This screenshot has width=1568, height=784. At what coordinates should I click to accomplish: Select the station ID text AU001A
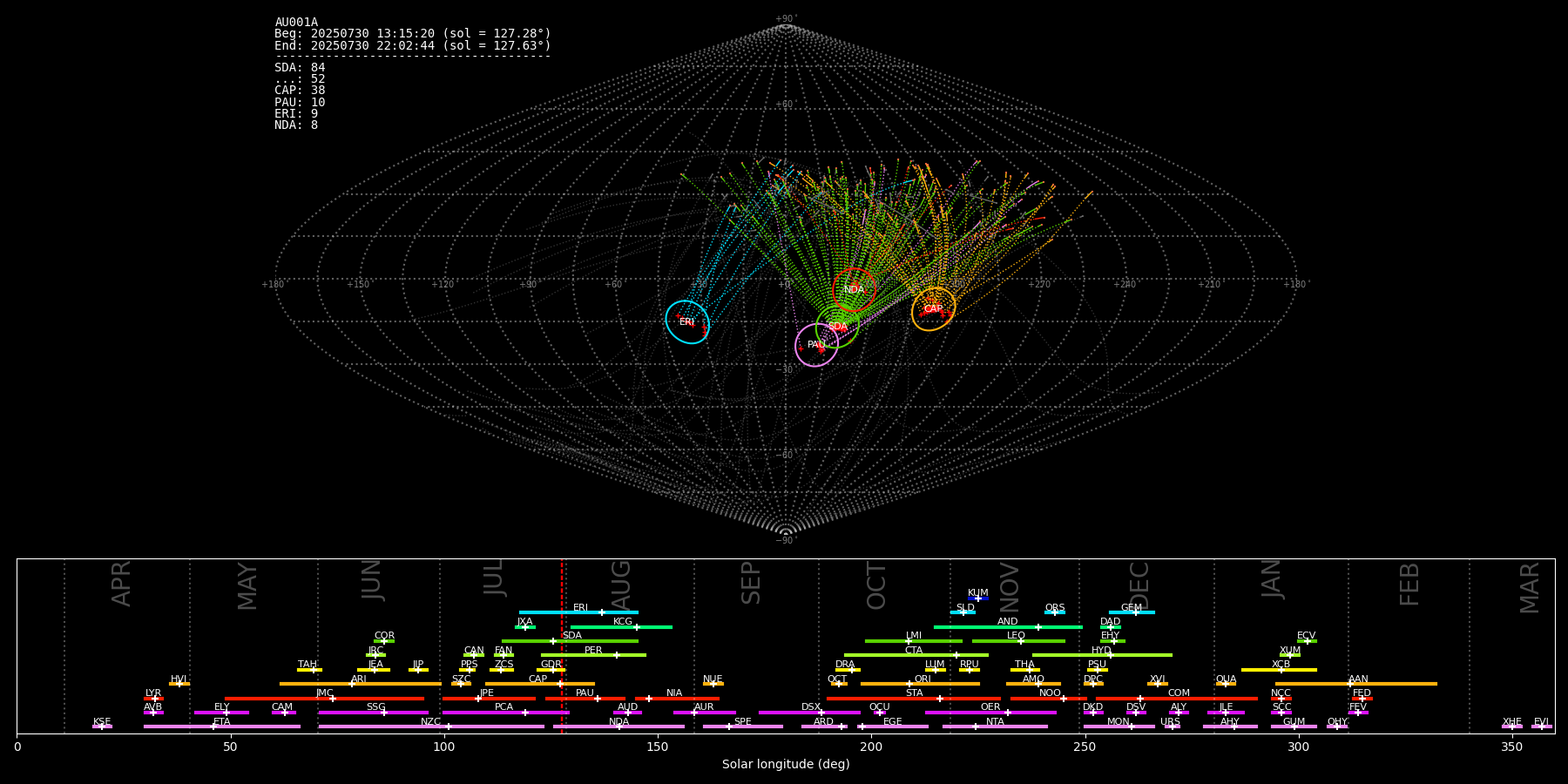[x=296, y=23]
